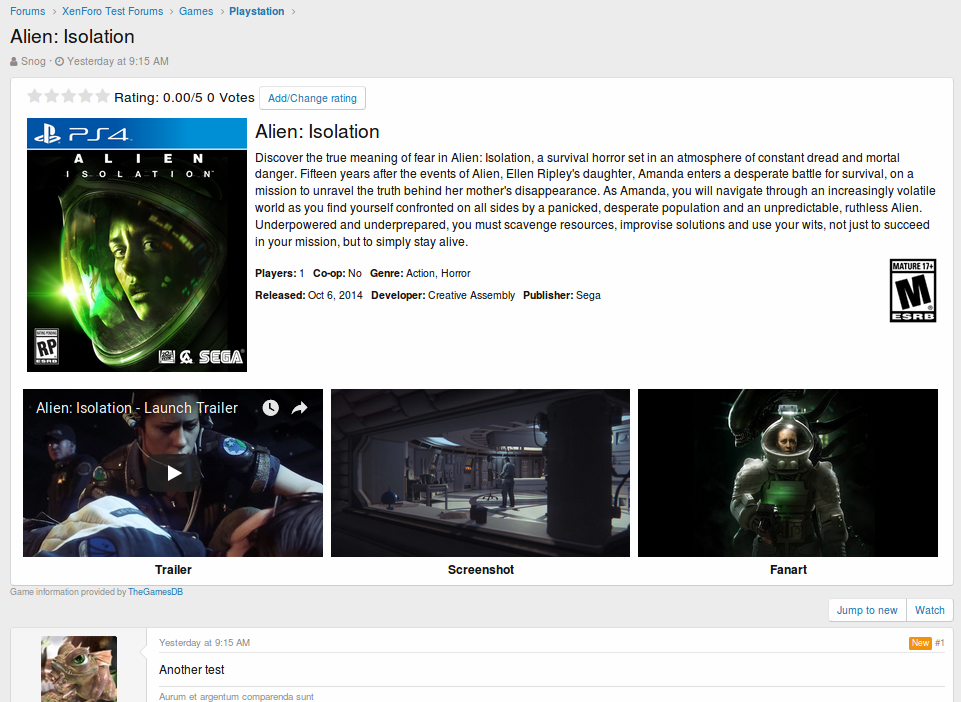Click the "Fanart" caption

click(788, 570)
